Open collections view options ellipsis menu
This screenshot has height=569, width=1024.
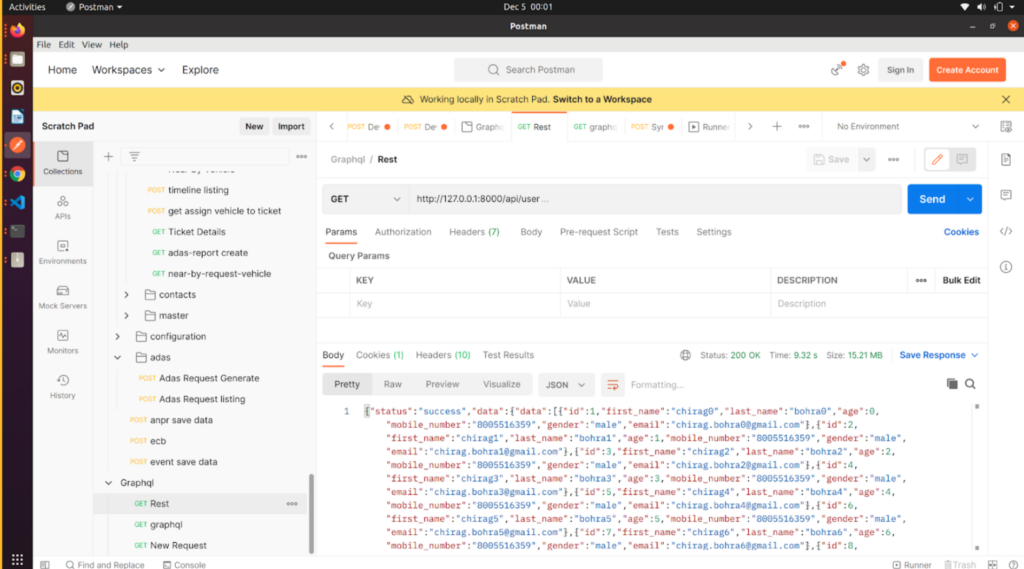tap(302, 157)
